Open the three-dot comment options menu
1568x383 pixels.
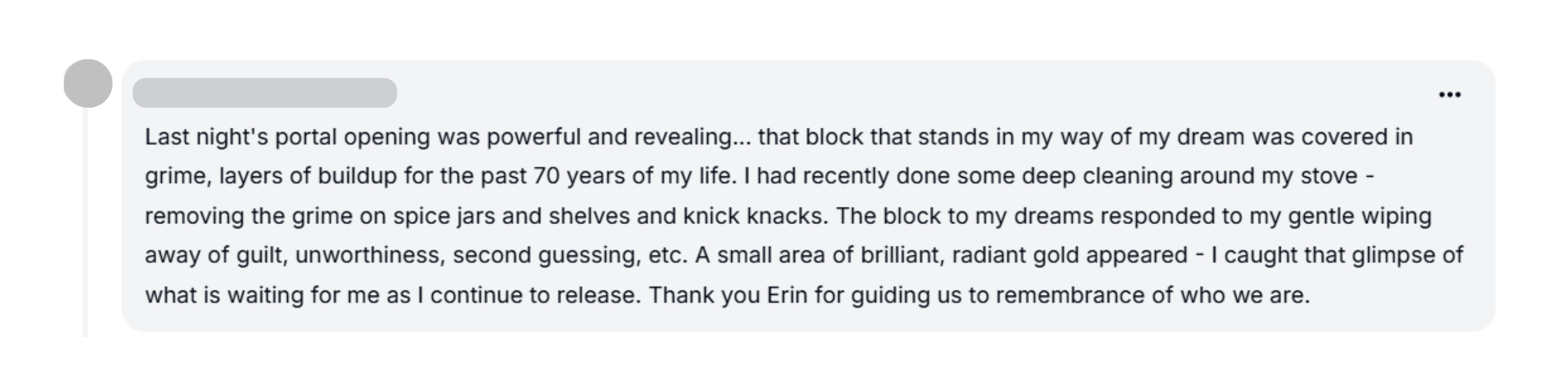pyautogui.click(x=1449, y=95)
